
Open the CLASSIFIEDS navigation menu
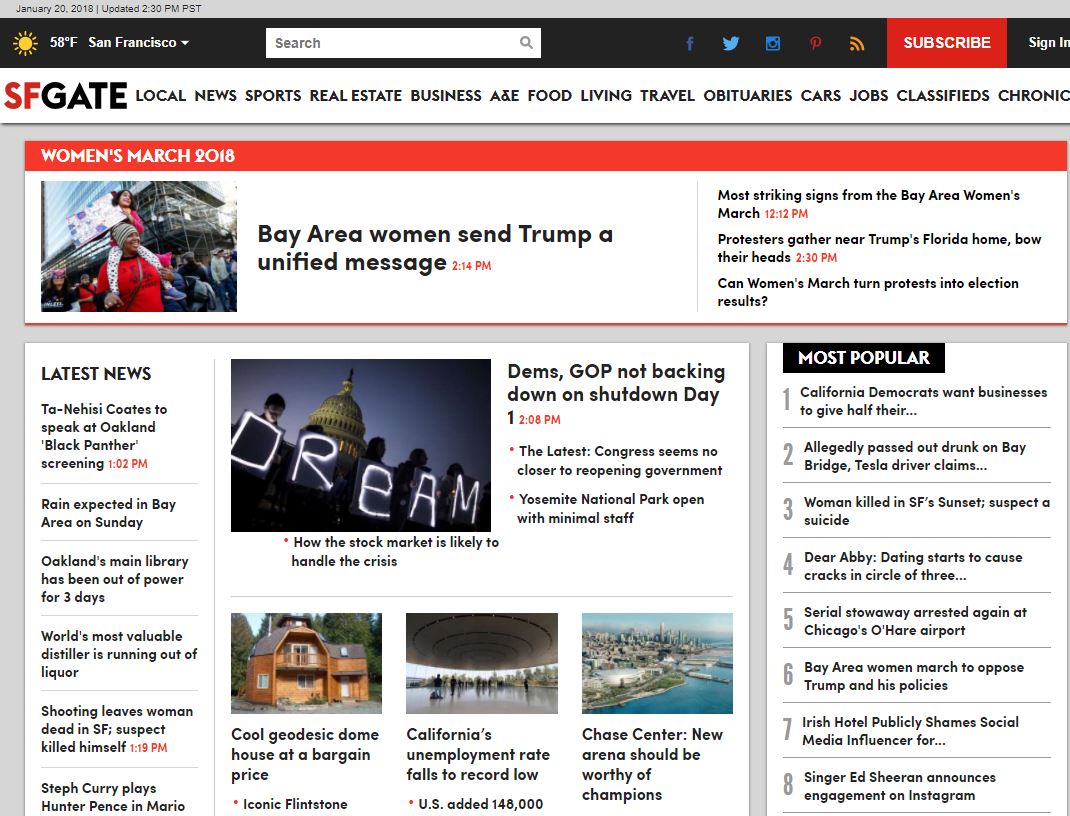pos(943,96)
